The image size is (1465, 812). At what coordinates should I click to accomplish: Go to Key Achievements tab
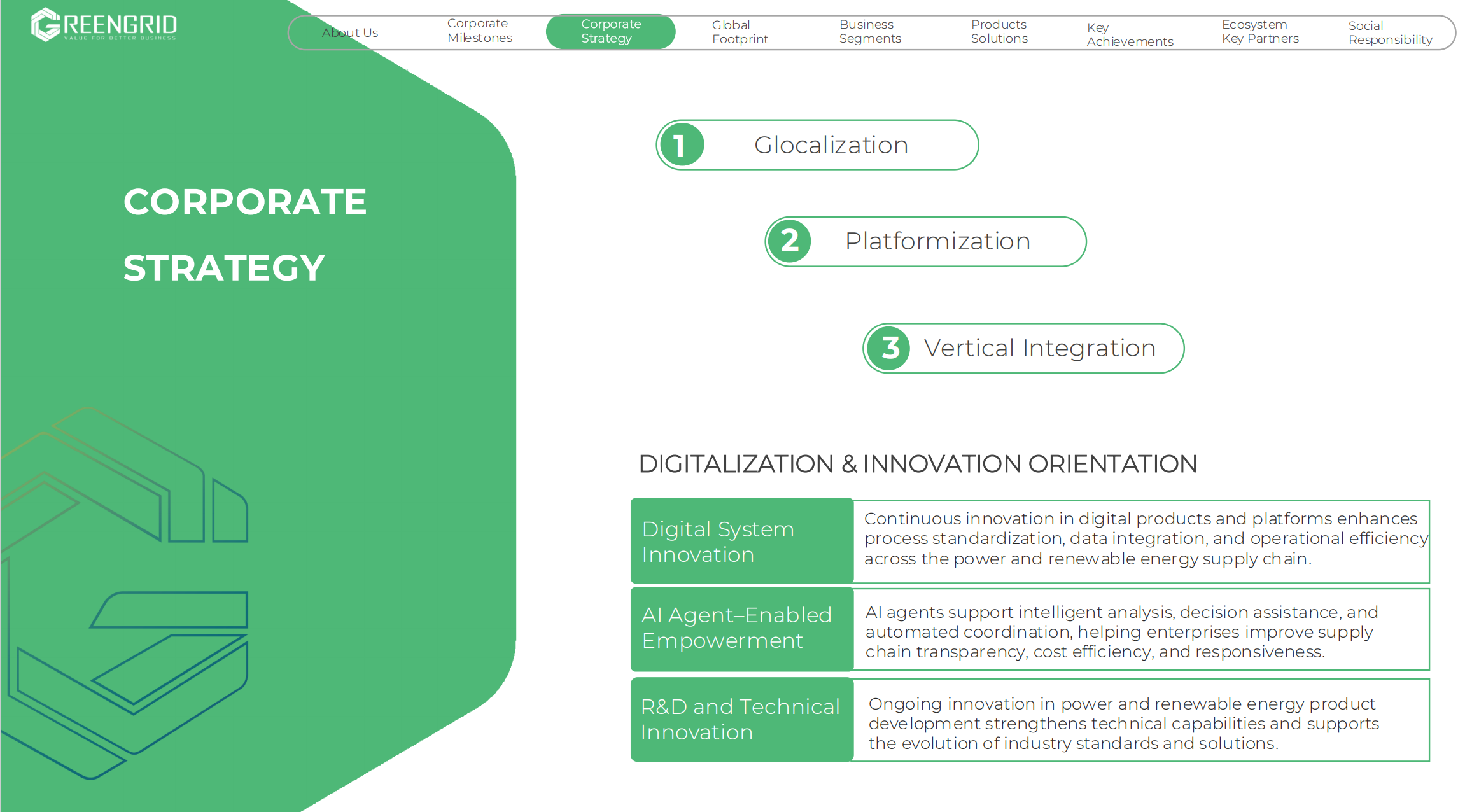point(1130,34)
